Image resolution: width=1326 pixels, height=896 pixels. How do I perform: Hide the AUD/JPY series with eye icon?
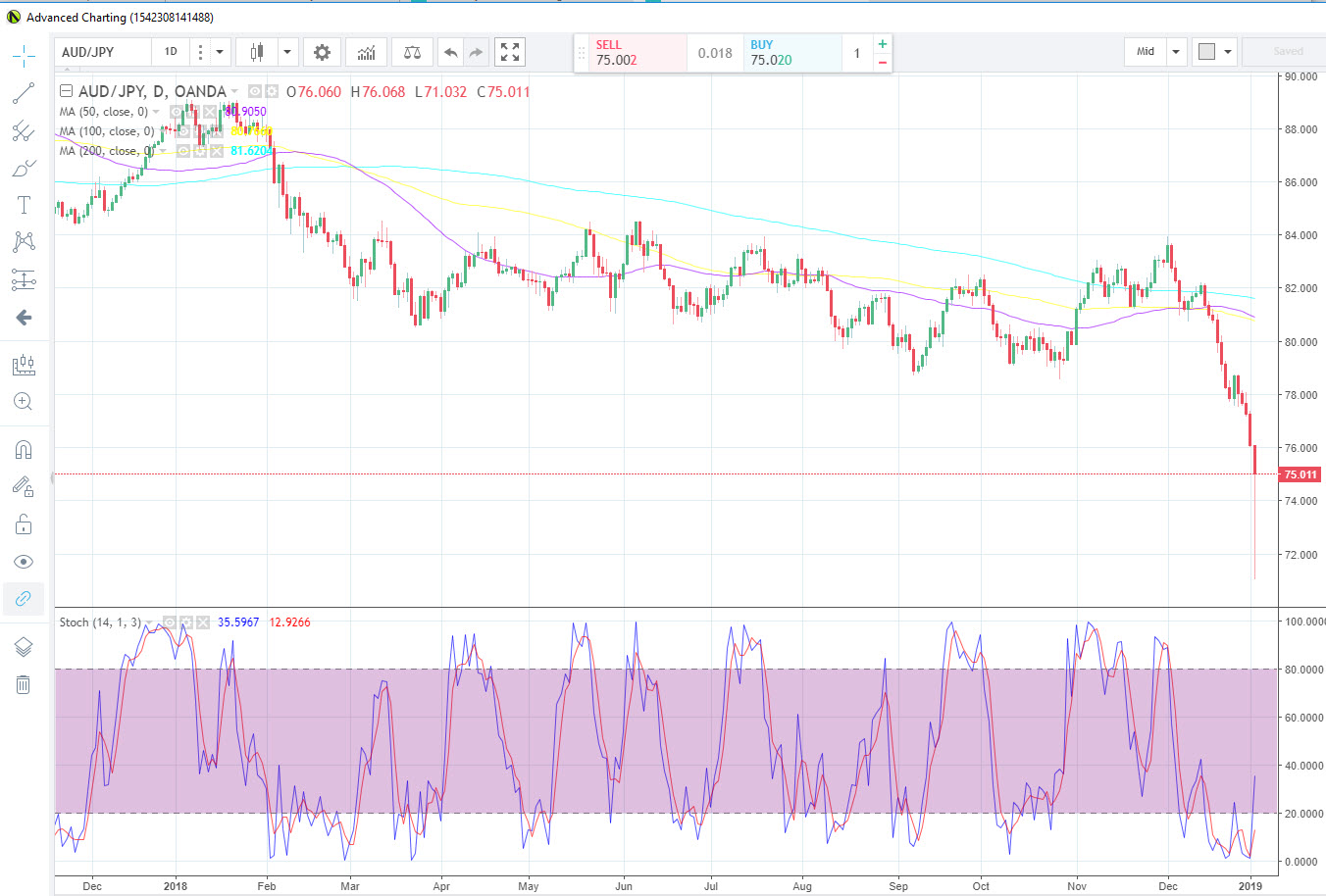(255, 91)
